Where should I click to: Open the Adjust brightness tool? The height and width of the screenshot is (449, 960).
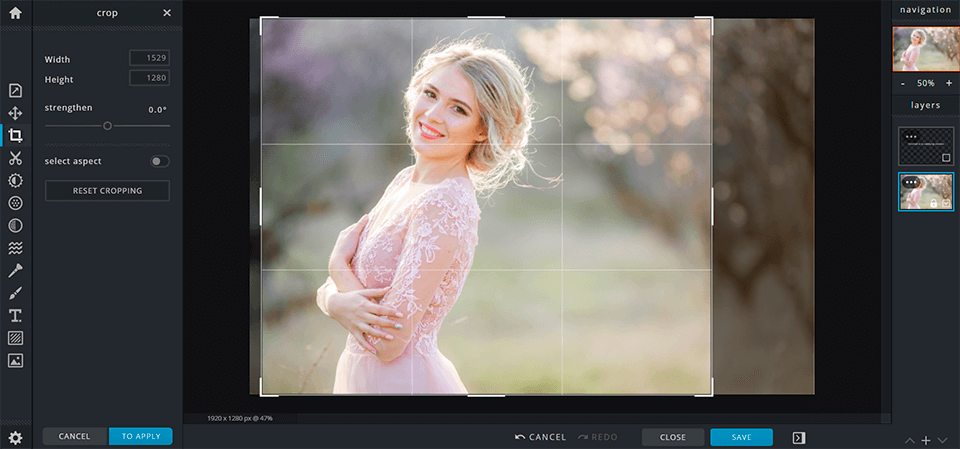point(15,180)
